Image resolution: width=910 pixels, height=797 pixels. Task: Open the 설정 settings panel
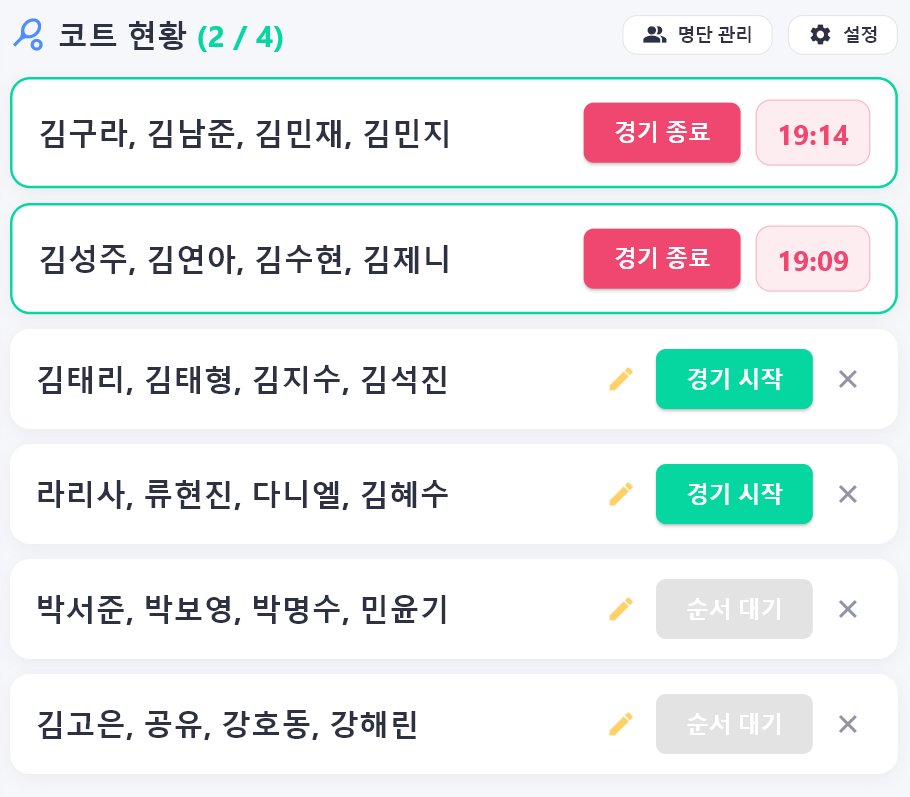click(842, 35)
